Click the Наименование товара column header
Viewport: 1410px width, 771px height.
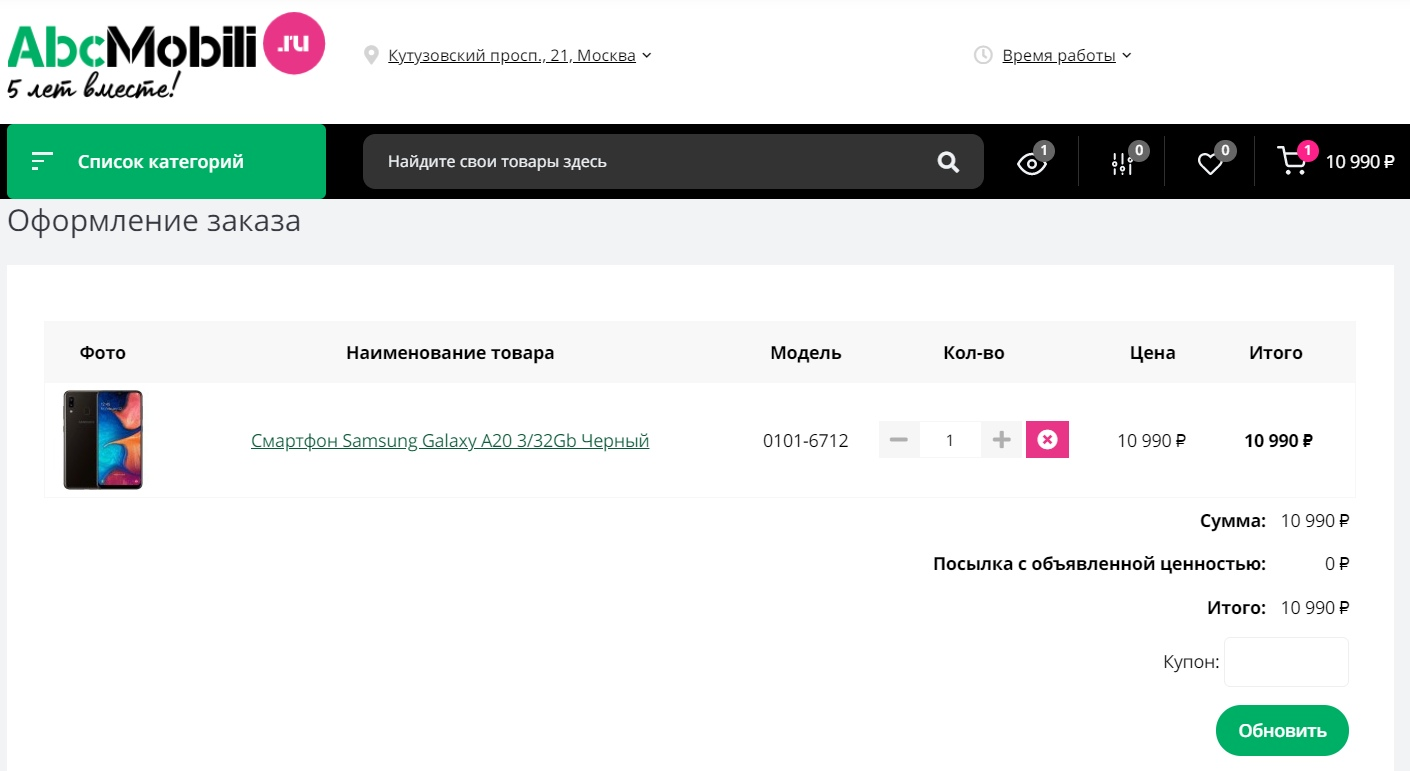tap(450, 352)
